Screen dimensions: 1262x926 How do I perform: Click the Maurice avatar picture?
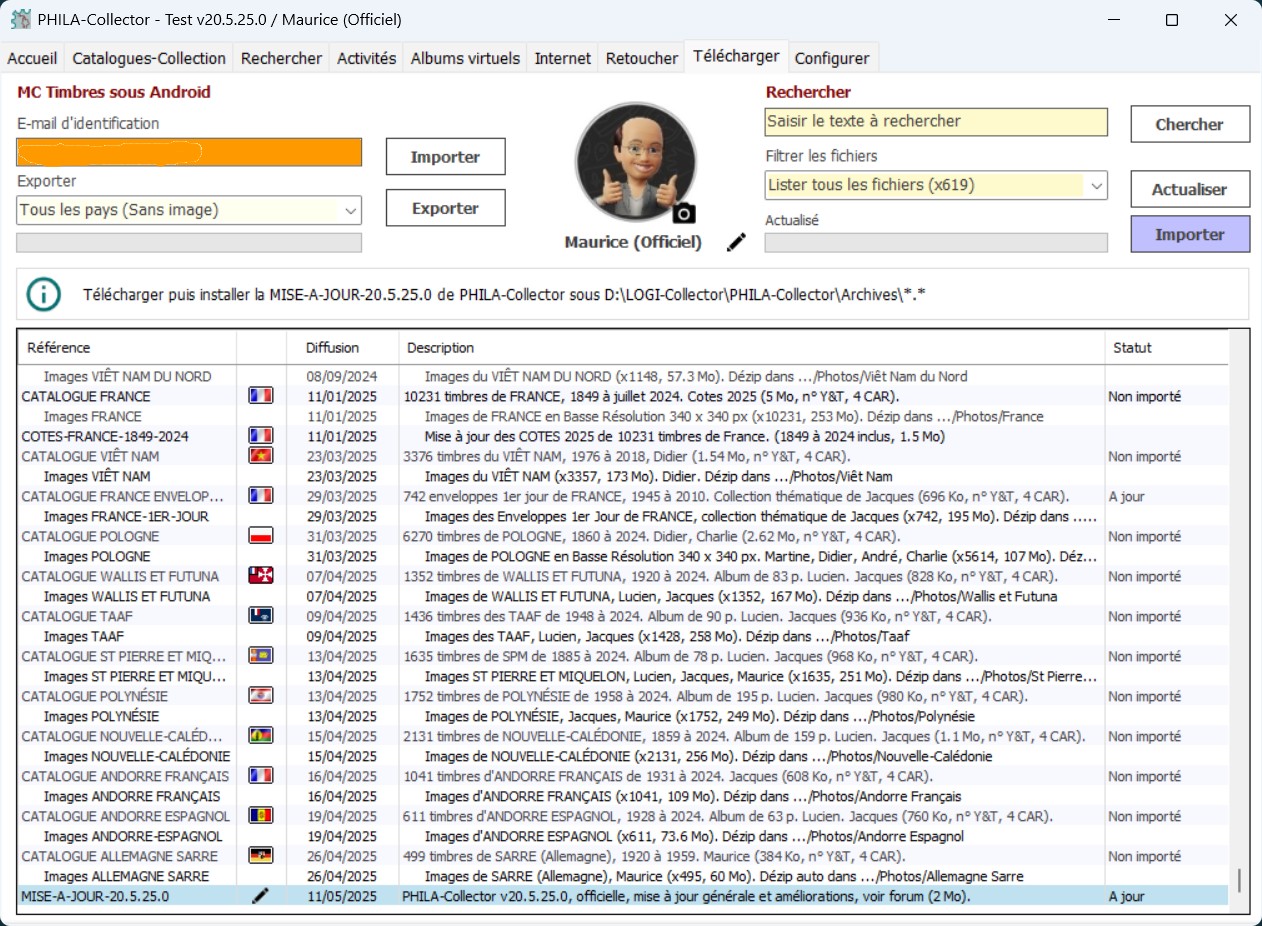click(x=634, y=162)
